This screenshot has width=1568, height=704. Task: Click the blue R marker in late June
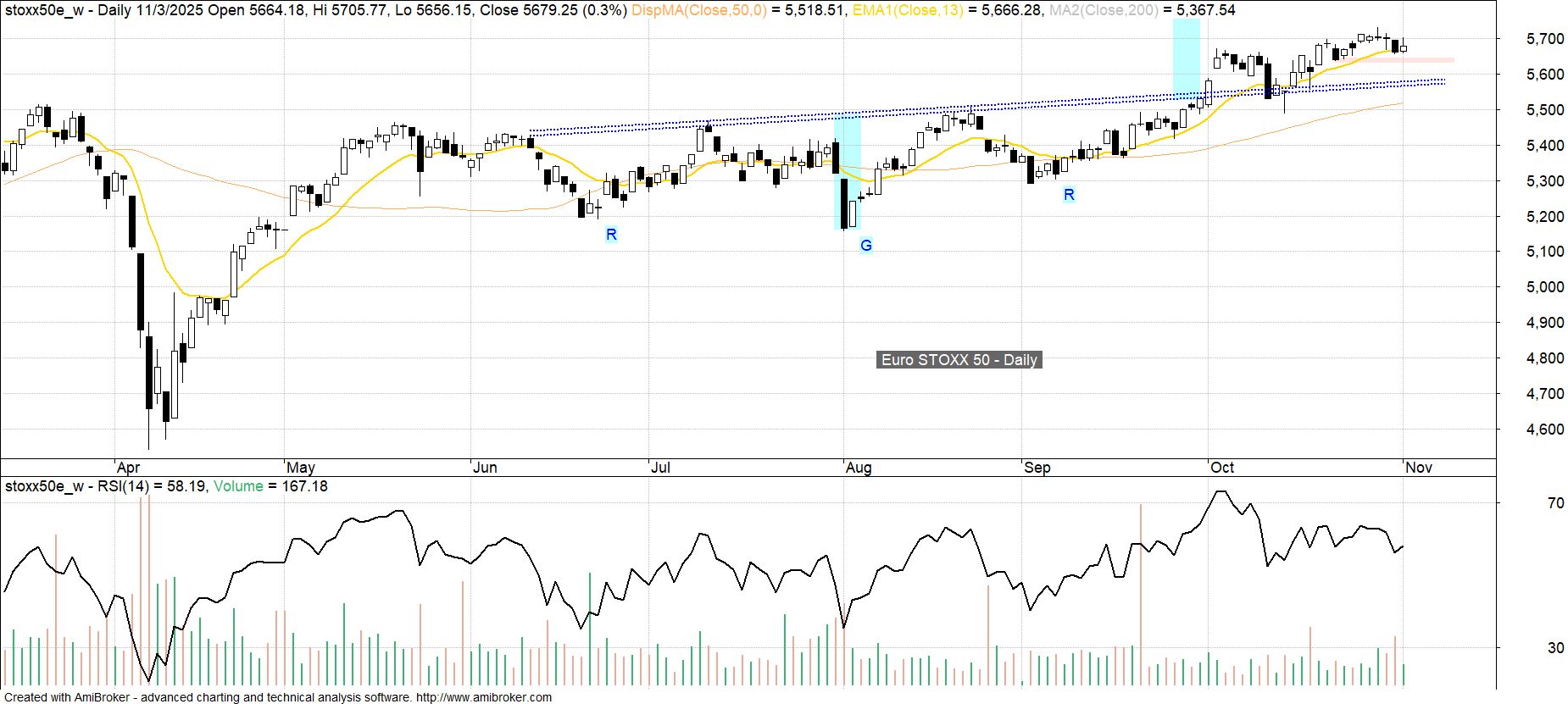[611, 235]
